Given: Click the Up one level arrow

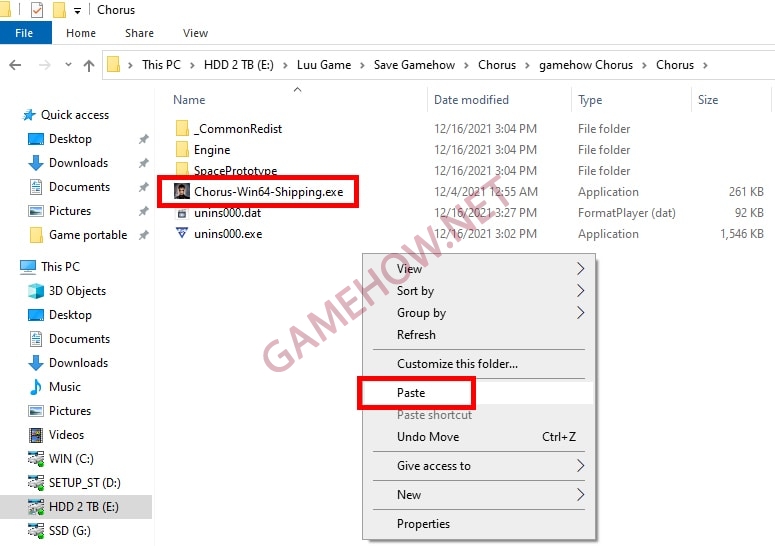Looking at the screenshot, I should click(89, 65).
